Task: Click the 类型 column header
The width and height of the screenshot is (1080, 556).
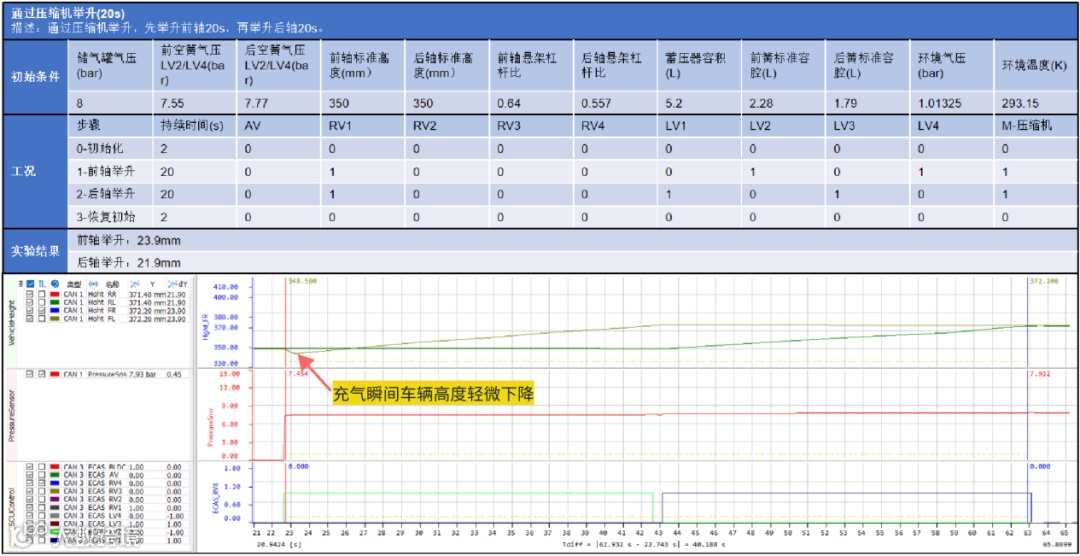Action: 74,284
